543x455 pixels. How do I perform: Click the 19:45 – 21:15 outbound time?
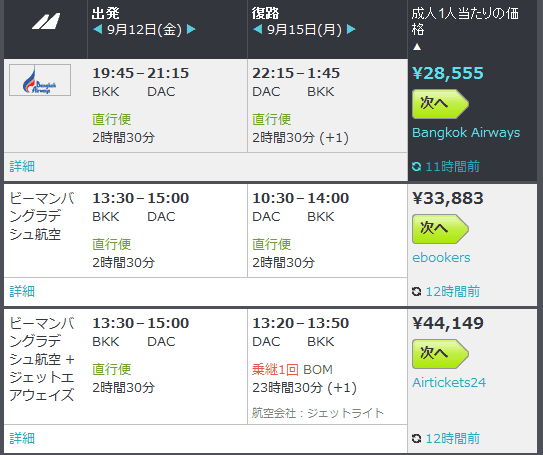(x=141, y=73)
